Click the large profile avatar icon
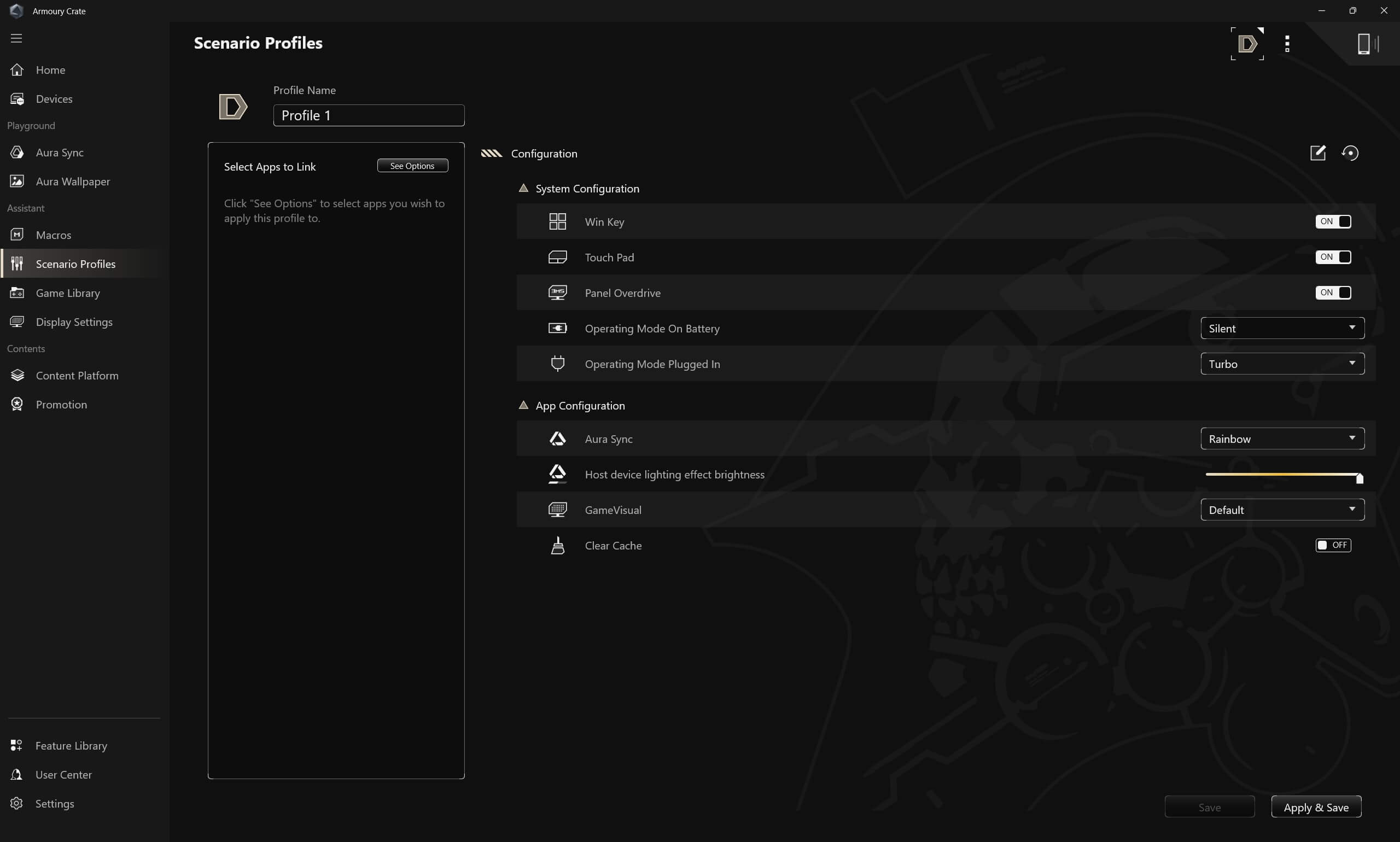The height and width of the screenshot is (842, 1400). click(x=232, y=107)
